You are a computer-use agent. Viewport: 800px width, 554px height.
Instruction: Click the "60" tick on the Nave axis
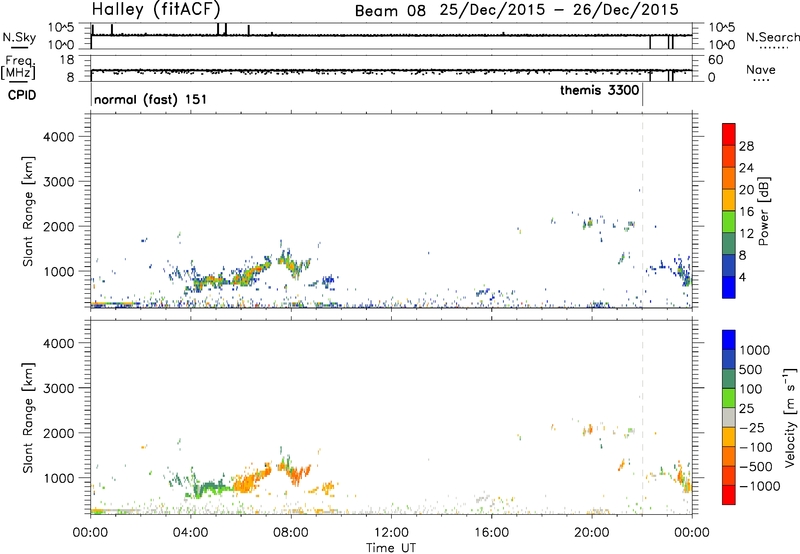click(x=716, y=60)
